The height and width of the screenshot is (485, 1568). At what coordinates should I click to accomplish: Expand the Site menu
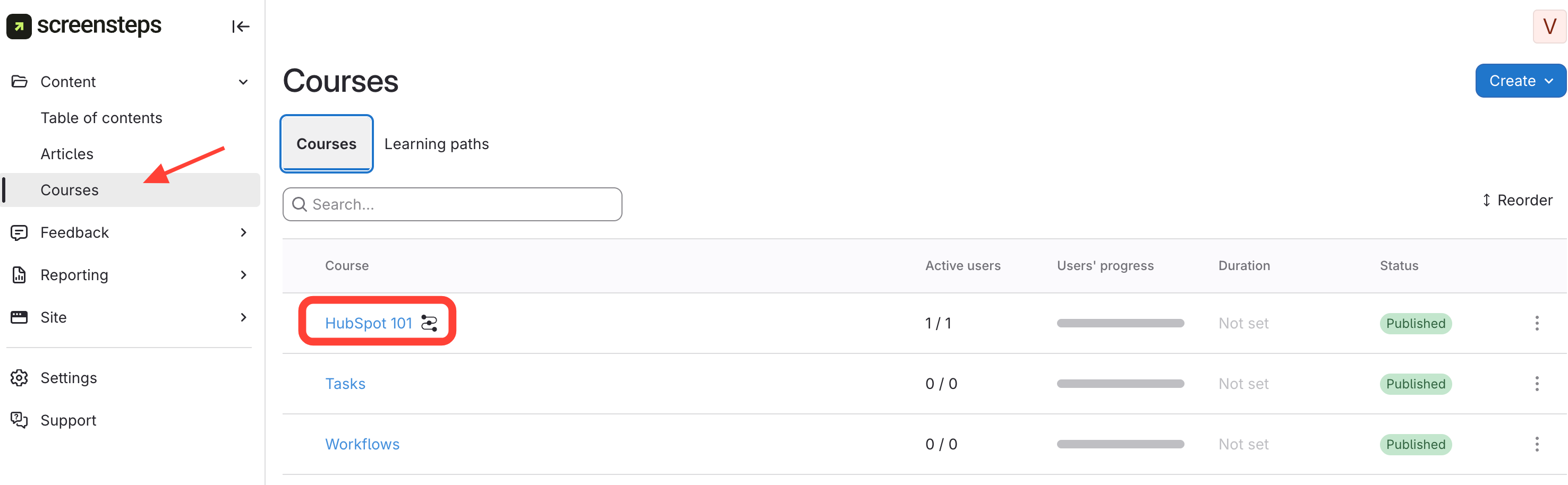click(243, 317)
